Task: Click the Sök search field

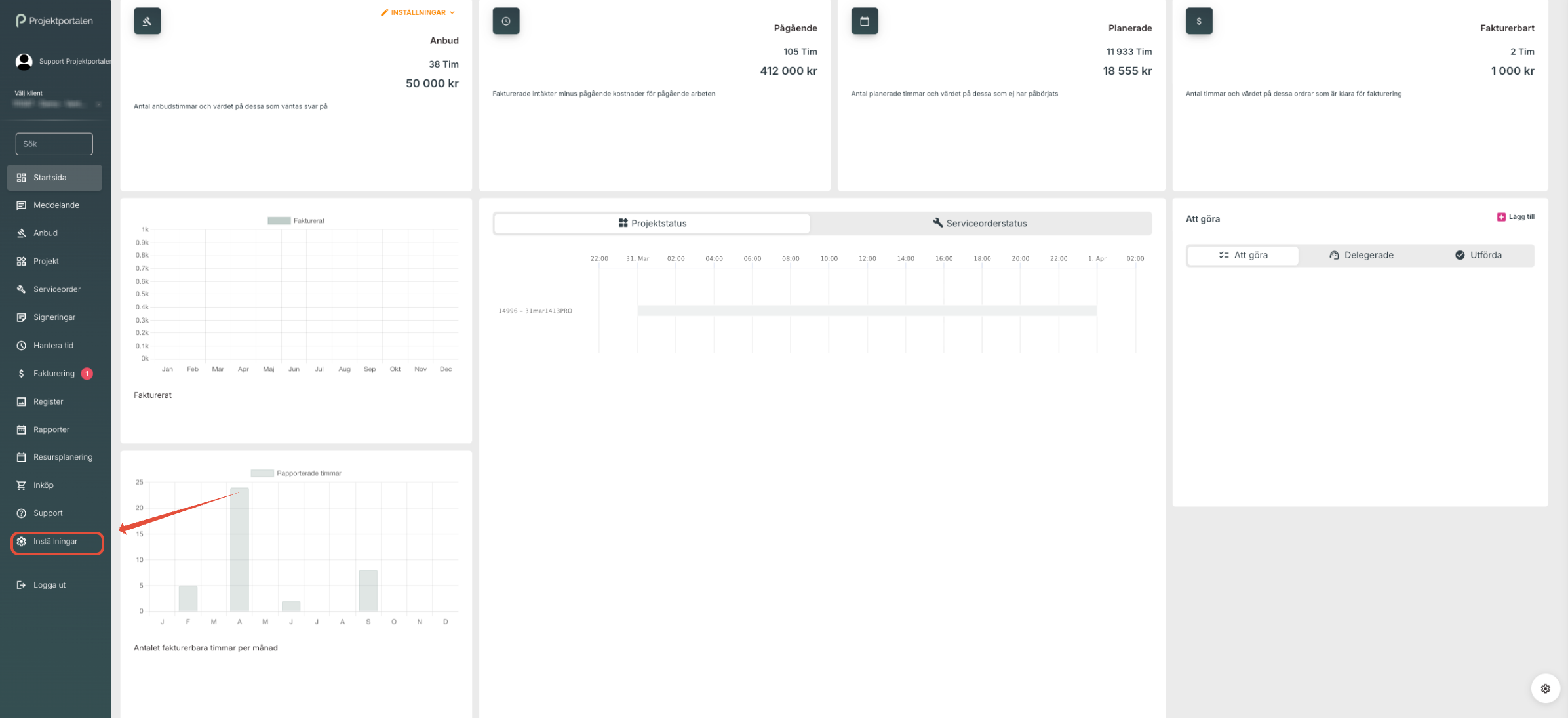Action: coord(54,144)
